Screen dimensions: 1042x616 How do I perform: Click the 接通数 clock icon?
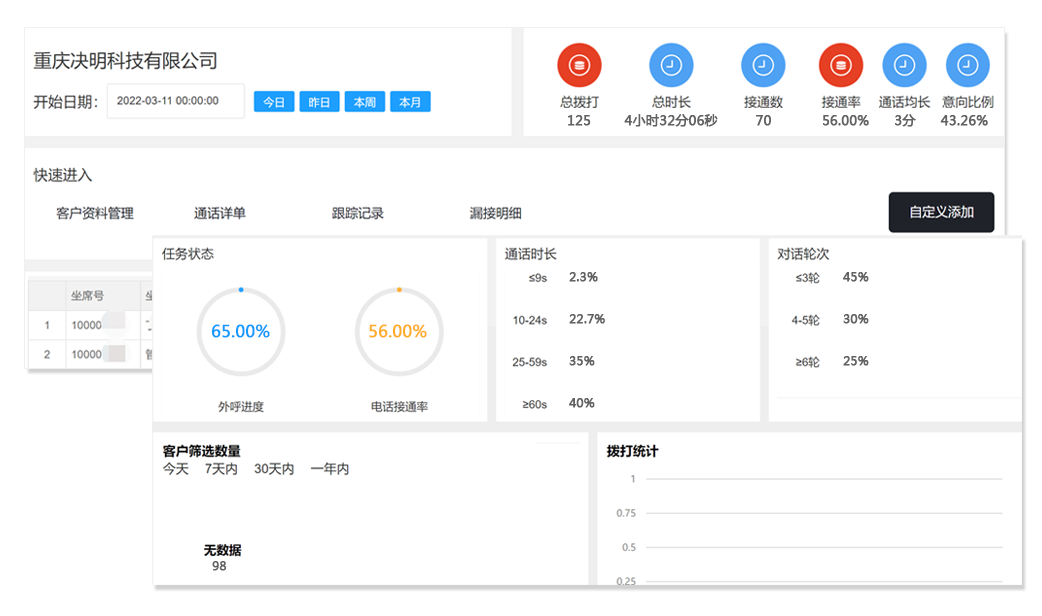click(x=763, y=66)
